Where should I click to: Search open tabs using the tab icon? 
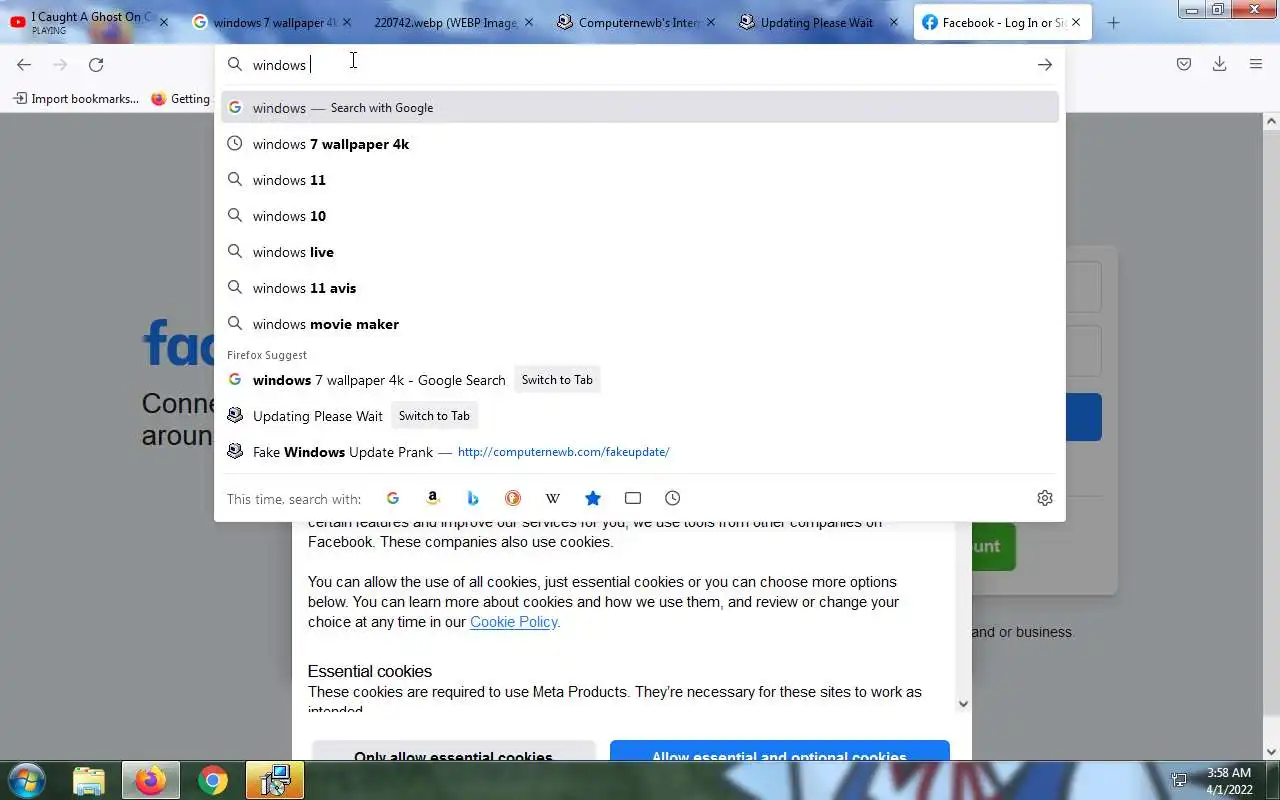point(633,498)
